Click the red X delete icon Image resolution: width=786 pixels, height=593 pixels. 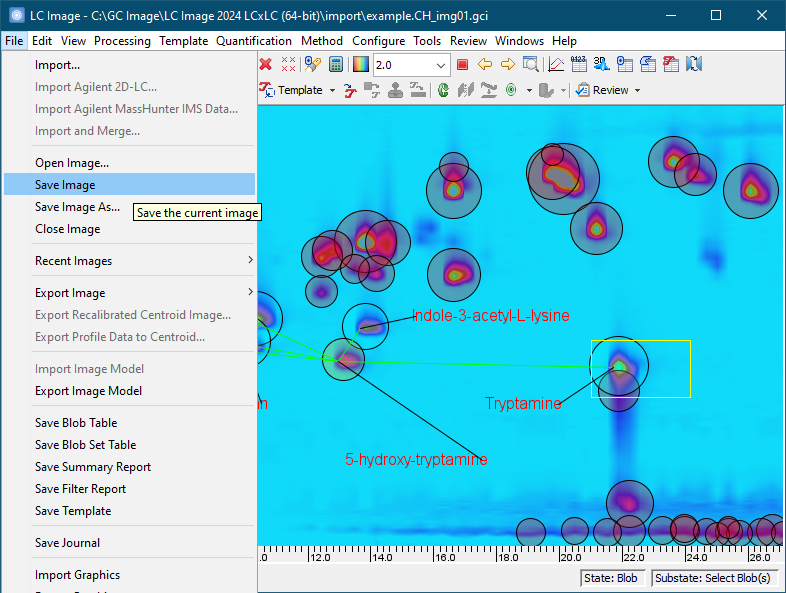pyautogui.click(x=266, y=65)
